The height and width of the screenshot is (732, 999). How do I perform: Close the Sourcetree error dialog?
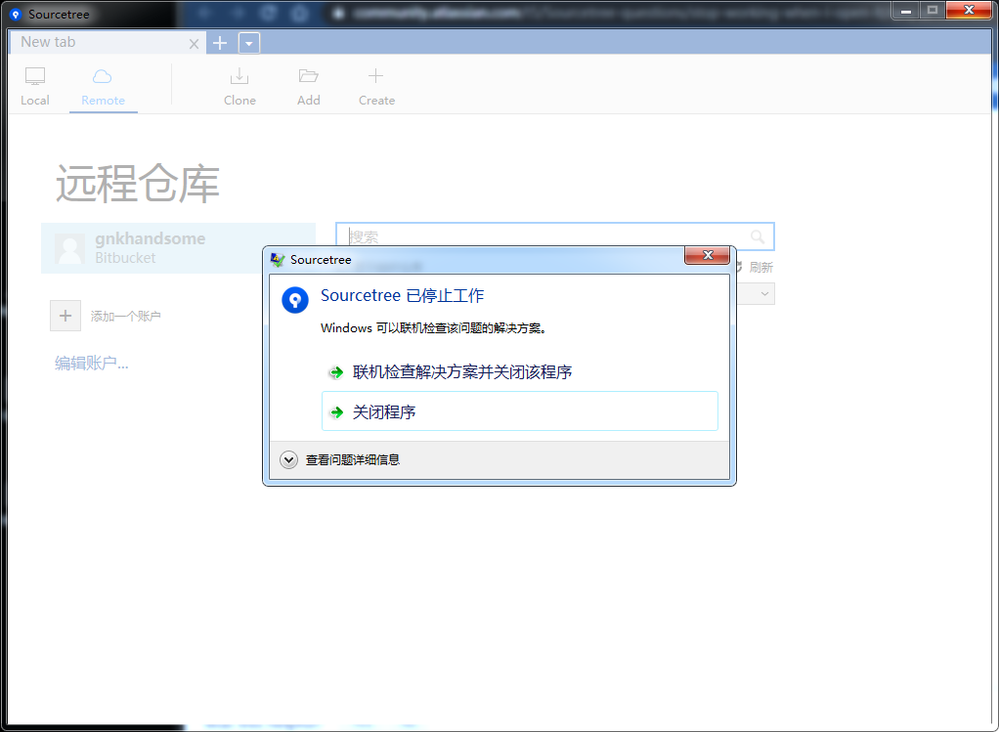tap(707, 255)
